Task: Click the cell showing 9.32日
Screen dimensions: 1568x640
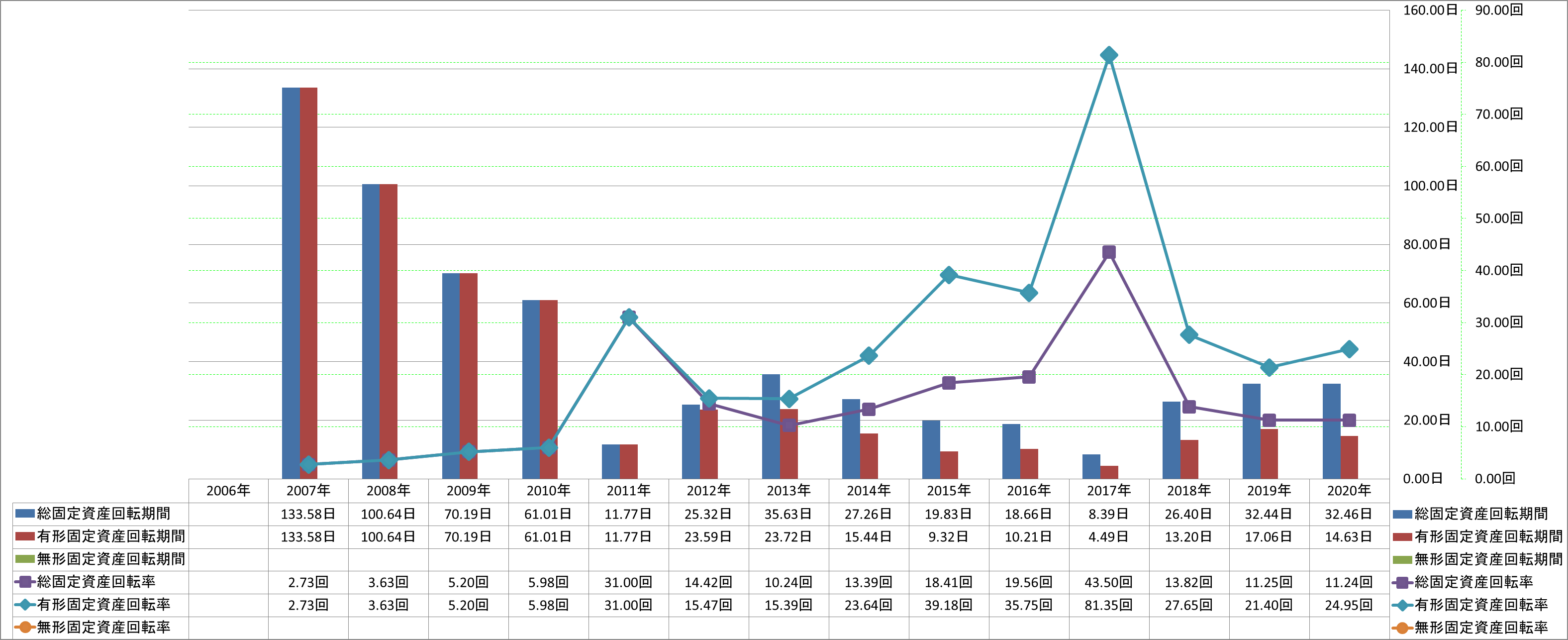Action: click(x=948, y=536)
